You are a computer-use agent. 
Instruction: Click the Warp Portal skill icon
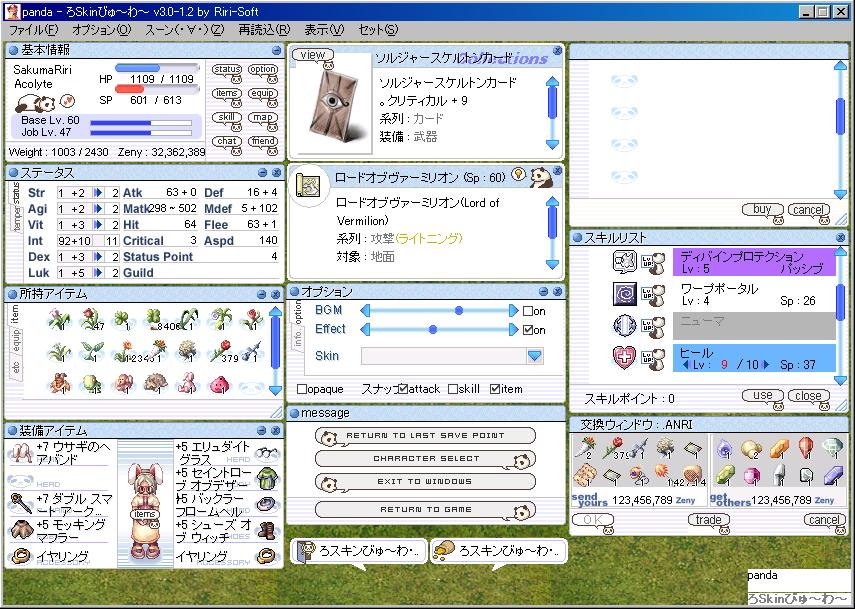click(x=624, y=295)
